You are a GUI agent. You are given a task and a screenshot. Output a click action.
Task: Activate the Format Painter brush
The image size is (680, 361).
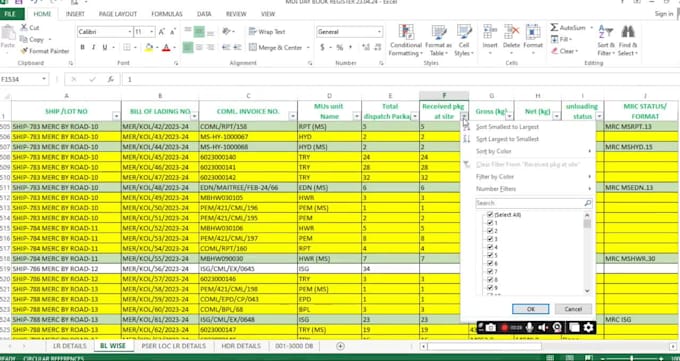pos(23,51)
